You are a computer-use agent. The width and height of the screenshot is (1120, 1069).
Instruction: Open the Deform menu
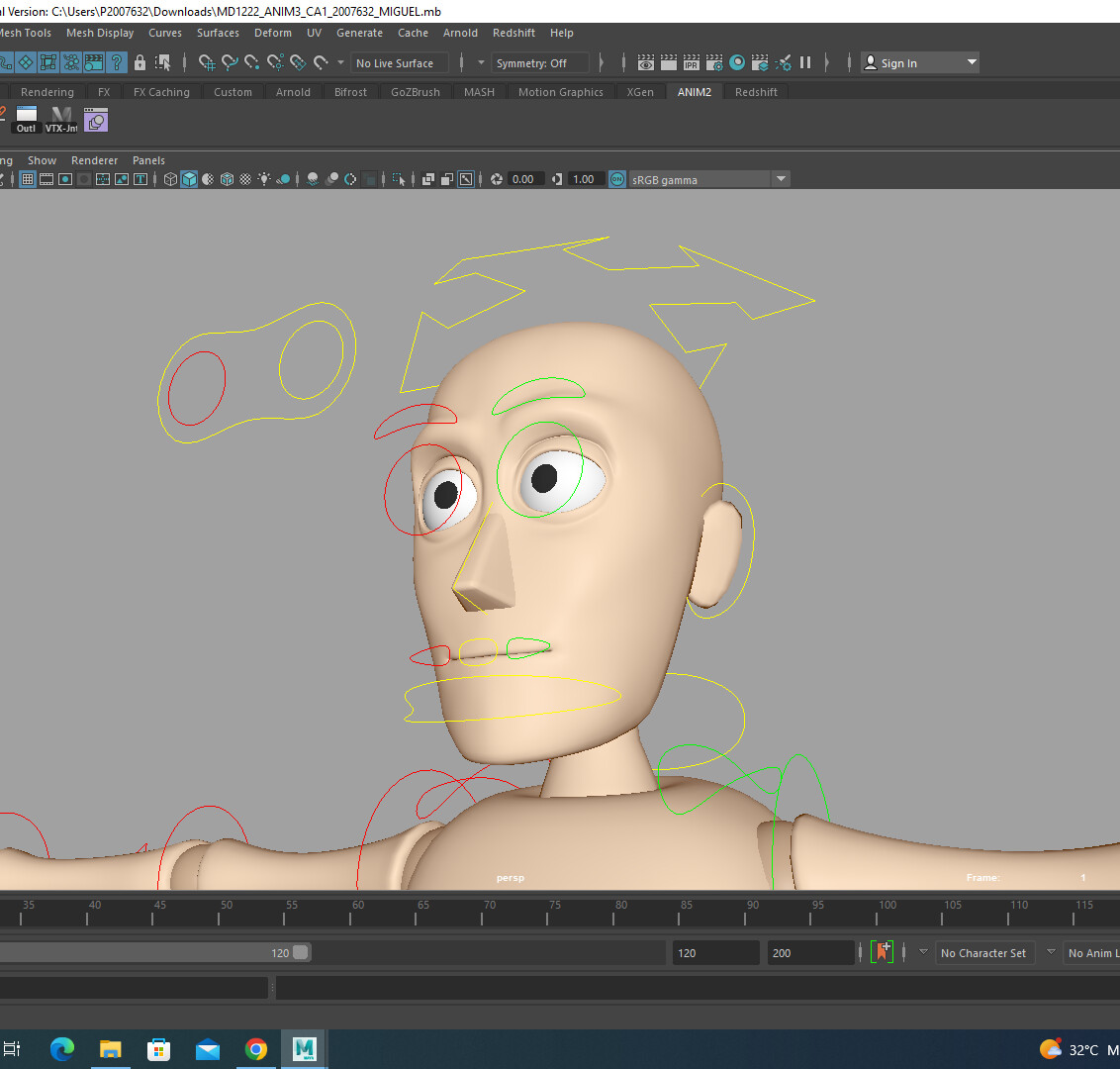(272, 33)
